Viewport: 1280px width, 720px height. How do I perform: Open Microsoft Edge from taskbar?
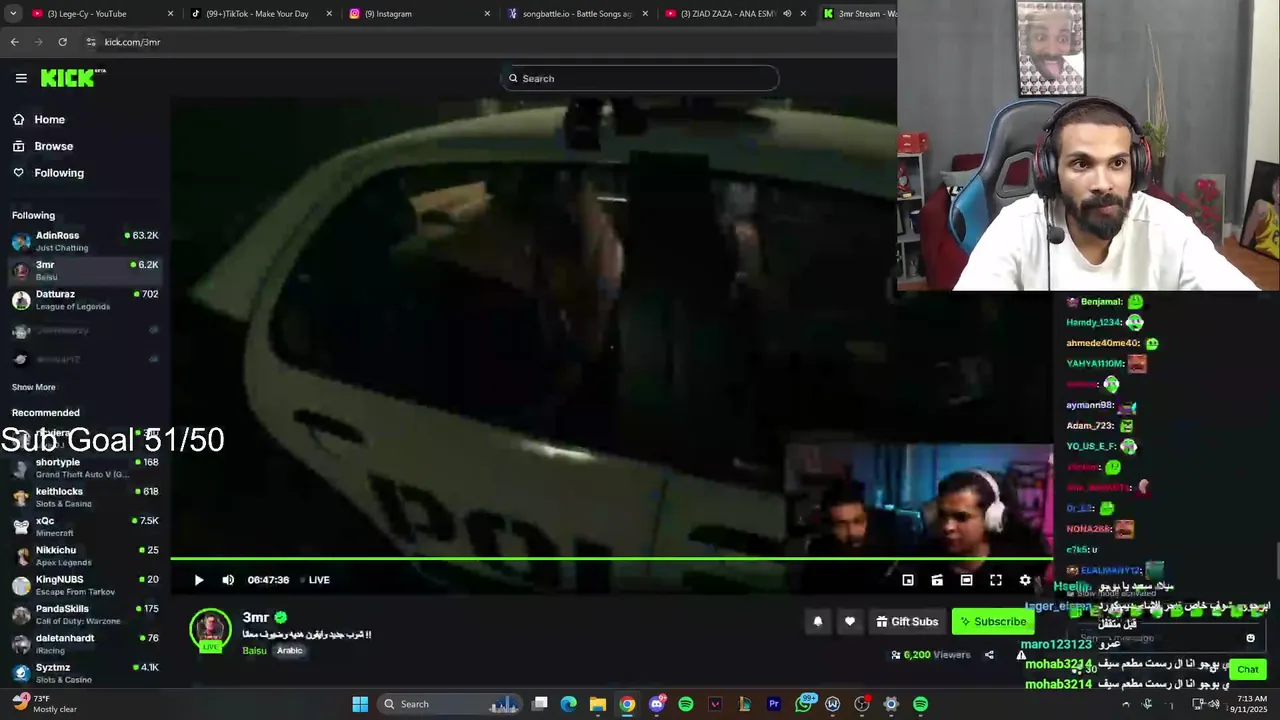tap(569, 704)
